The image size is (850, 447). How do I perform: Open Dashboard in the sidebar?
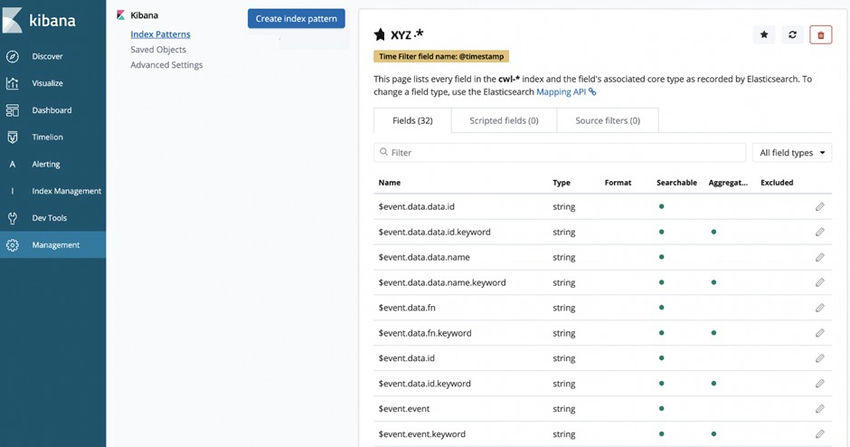(51, 110)
